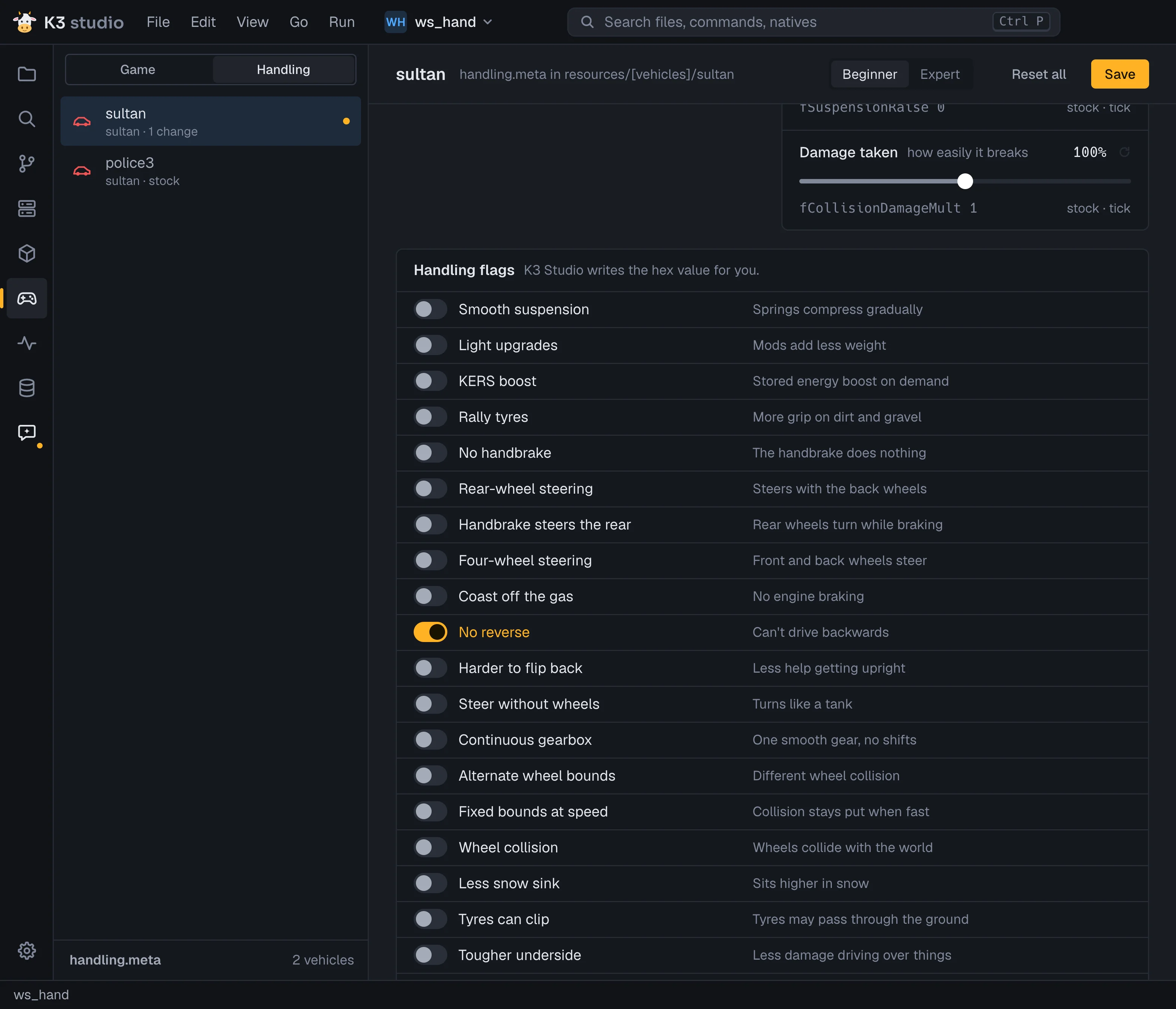Screen dimensions: 1176x1009
Task: Disable the No reverse toggle
Action: pyautogui.click(x=430, y=632)
